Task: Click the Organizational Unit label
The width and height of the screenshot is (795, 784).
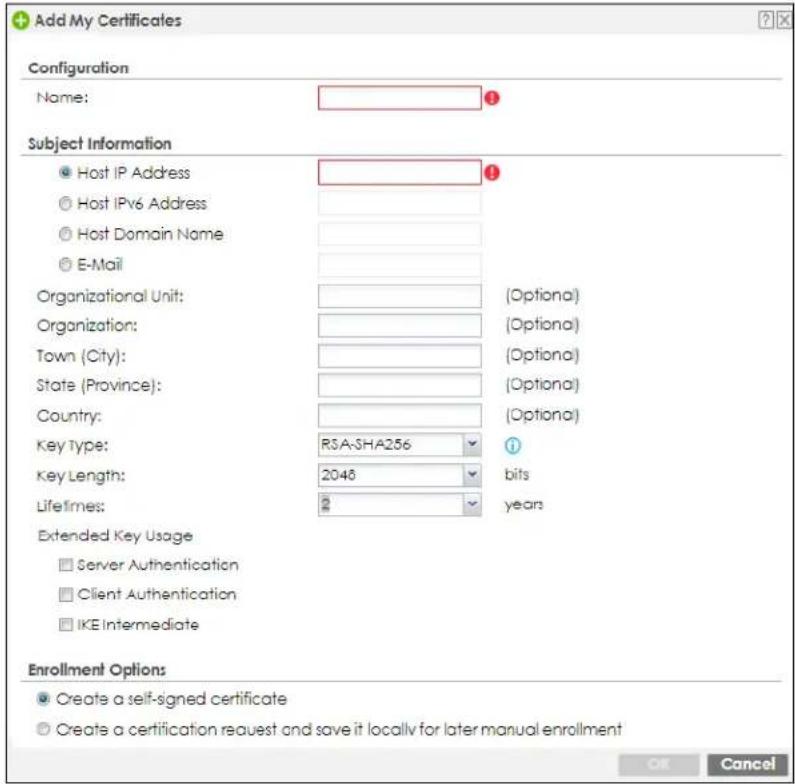Action: (x=110, y=296)
